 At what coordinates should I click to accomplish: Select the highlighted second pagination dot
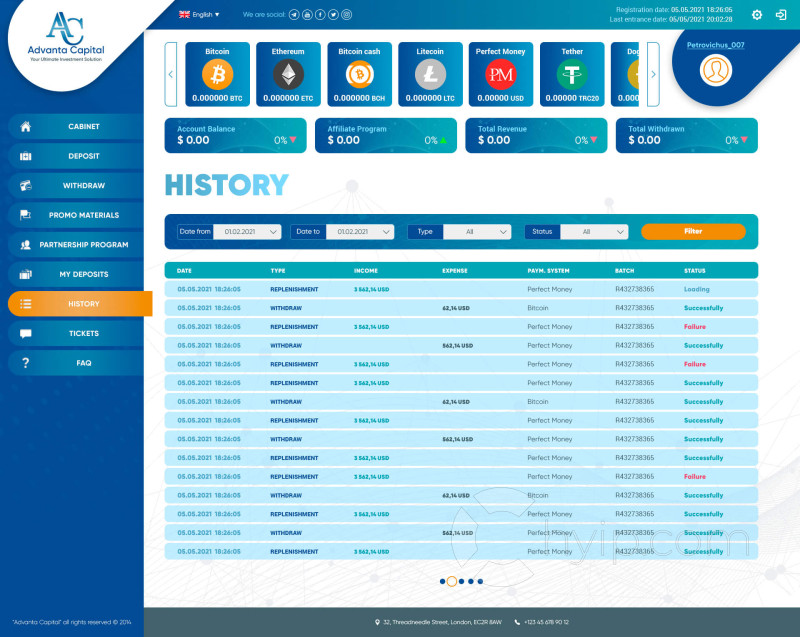452,581
